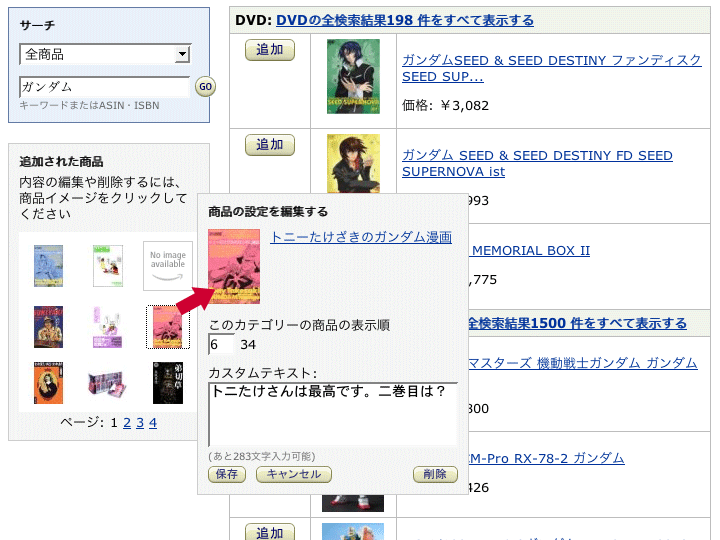
Task: Click inside the カスタムテキスト text area
Action: (333, 414)
